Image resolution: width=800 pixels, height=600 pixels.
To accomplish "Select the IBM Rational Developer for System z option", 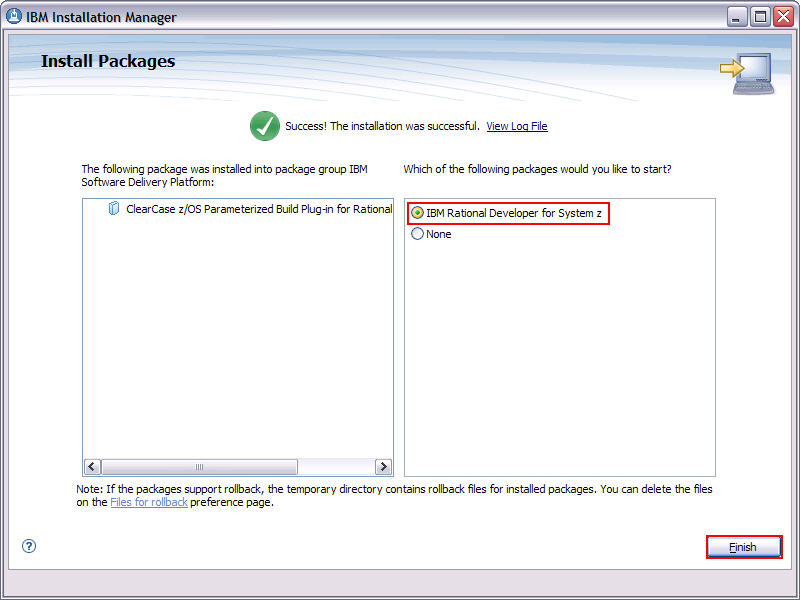I will (420, 213).
